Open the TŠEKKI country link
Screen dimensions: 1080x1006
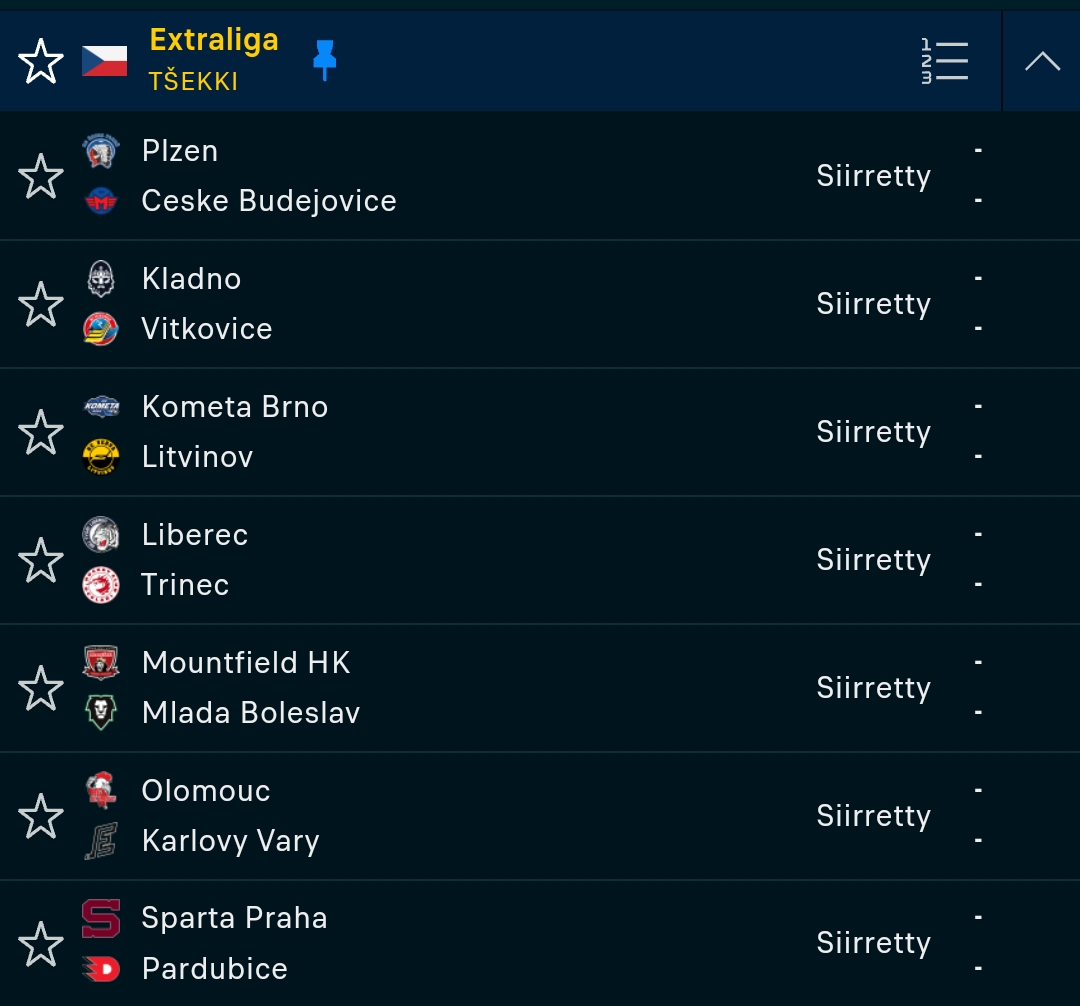194,81
